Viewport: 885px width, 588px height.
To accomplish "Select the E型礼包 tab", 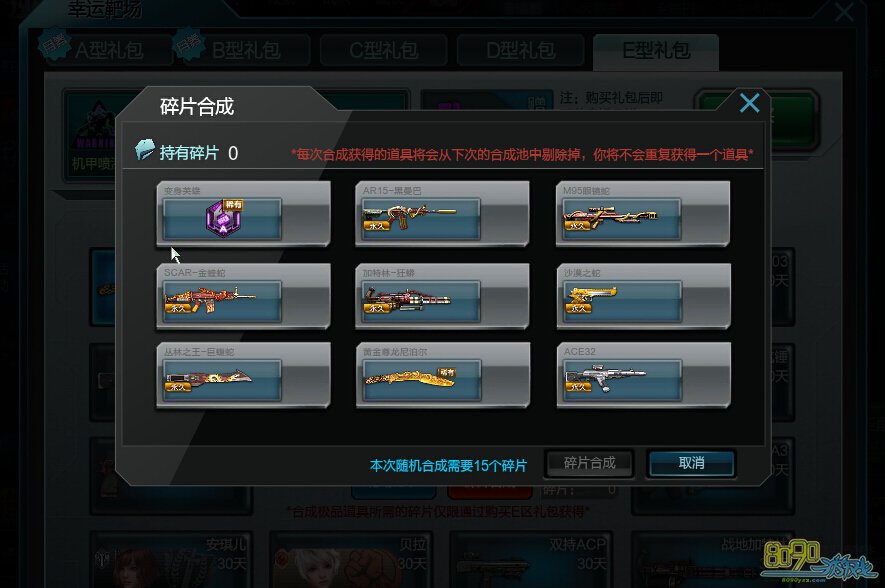I will tap(656, 51).
